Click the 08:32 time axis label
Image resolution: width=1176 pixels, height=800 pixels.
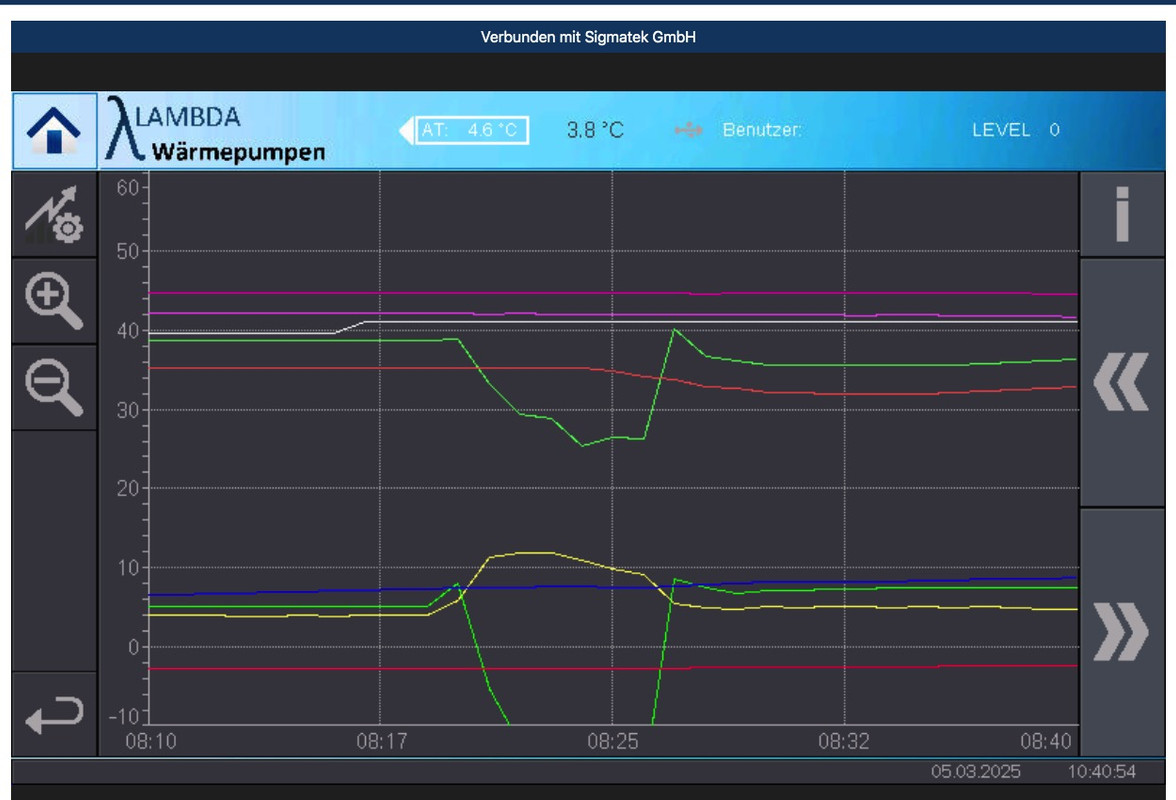[844, 742]
